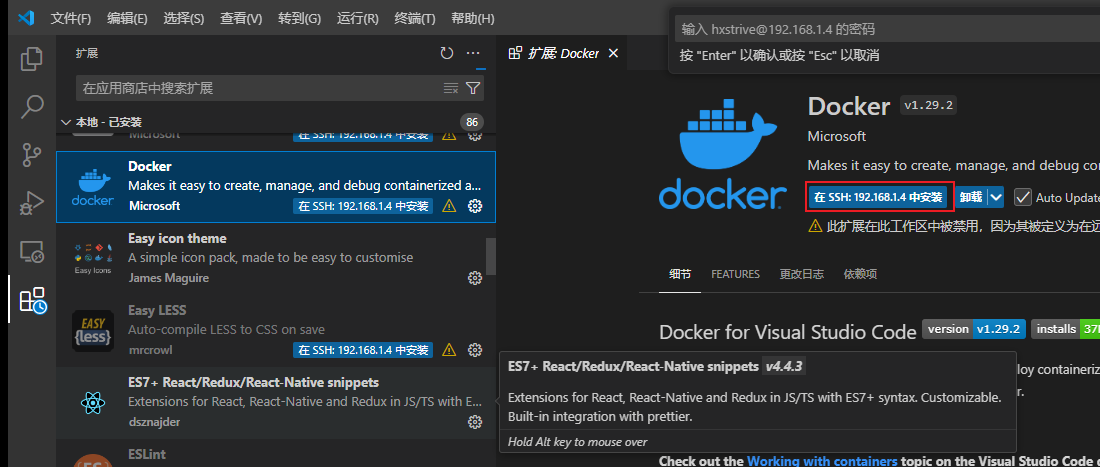Switch to the Changelog tab
Screen dimensions: 1100x467
pyautogui.click(x=801, y=274)
